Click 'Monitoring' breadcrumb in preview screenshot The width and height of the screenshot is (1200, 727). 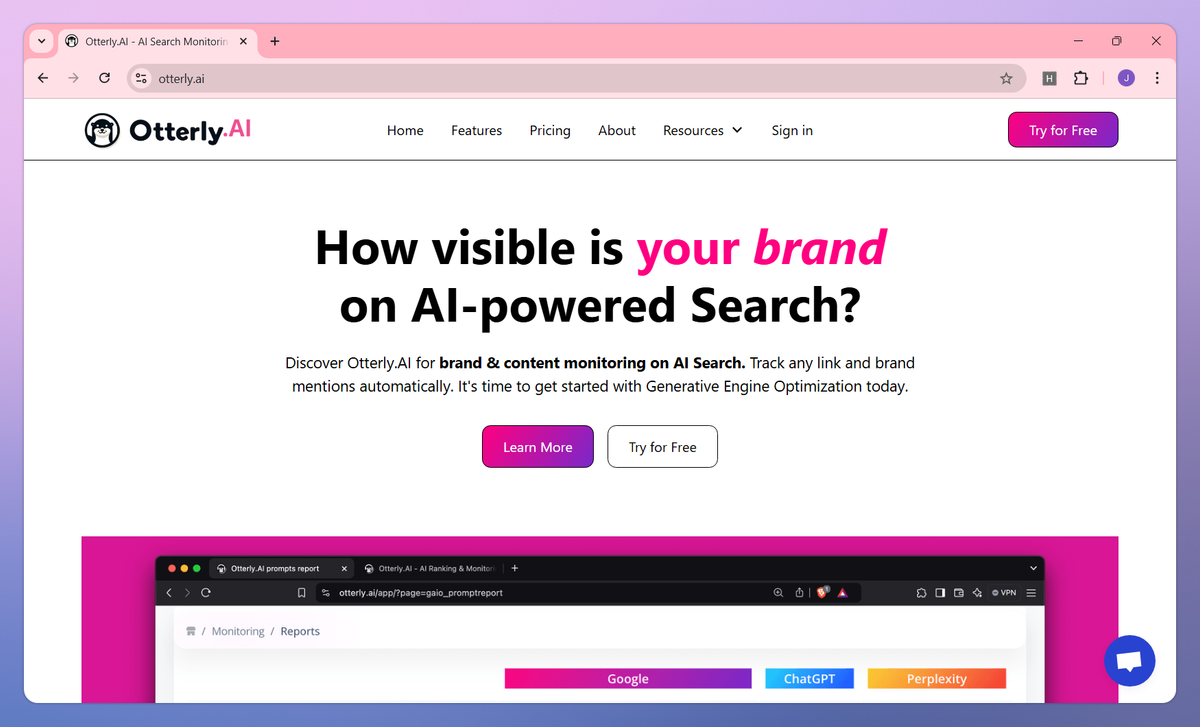pos(238,631)
